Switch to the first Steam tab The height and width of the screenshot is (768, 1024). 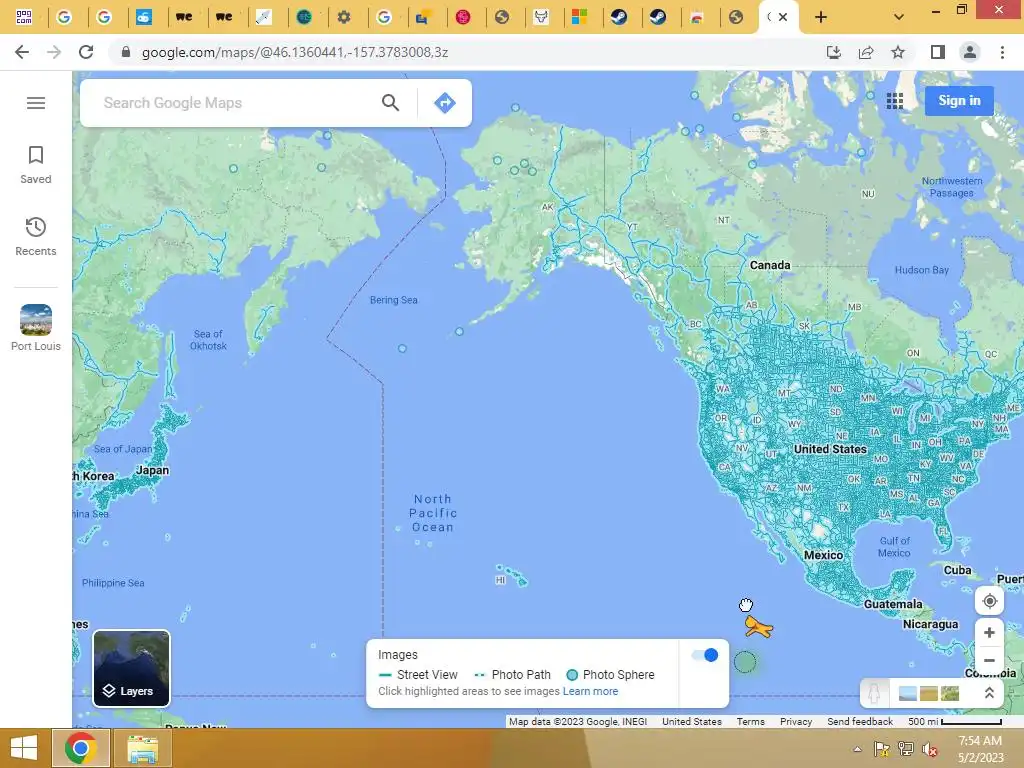tap(619, 17)
